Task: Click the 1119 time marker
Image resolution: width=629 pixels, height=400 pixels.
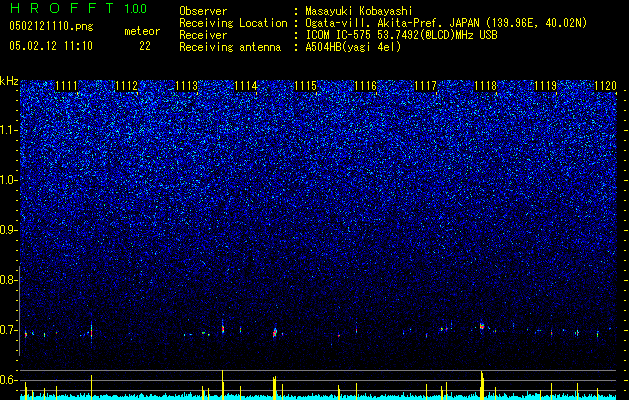Action: pyautogui.click(x=545, y=86)
